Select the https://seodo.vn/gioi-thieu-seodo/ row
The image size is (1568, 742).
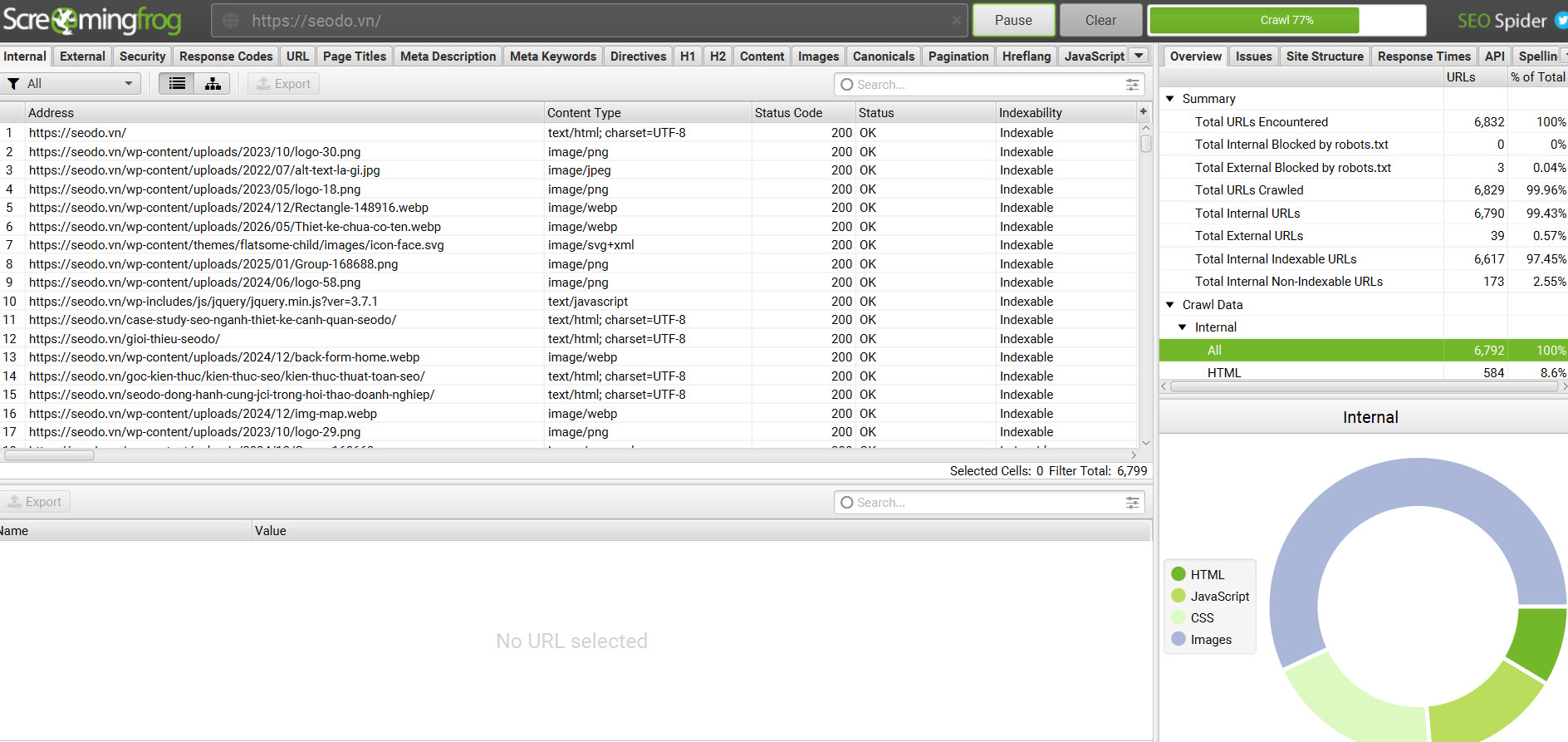569,339
